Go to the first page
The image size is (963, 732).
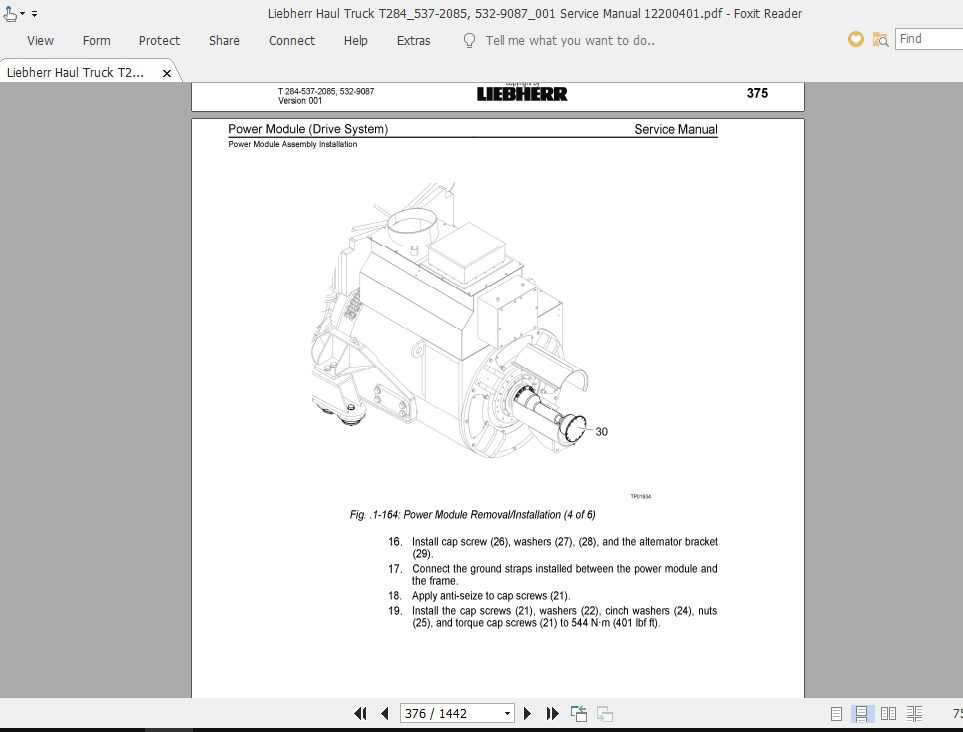[361, 714]
